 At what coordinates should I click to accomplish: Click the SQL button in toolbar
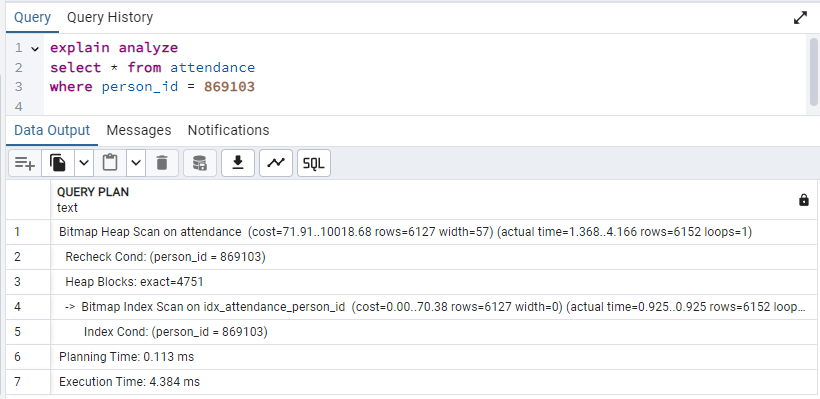tap(314, 163)
